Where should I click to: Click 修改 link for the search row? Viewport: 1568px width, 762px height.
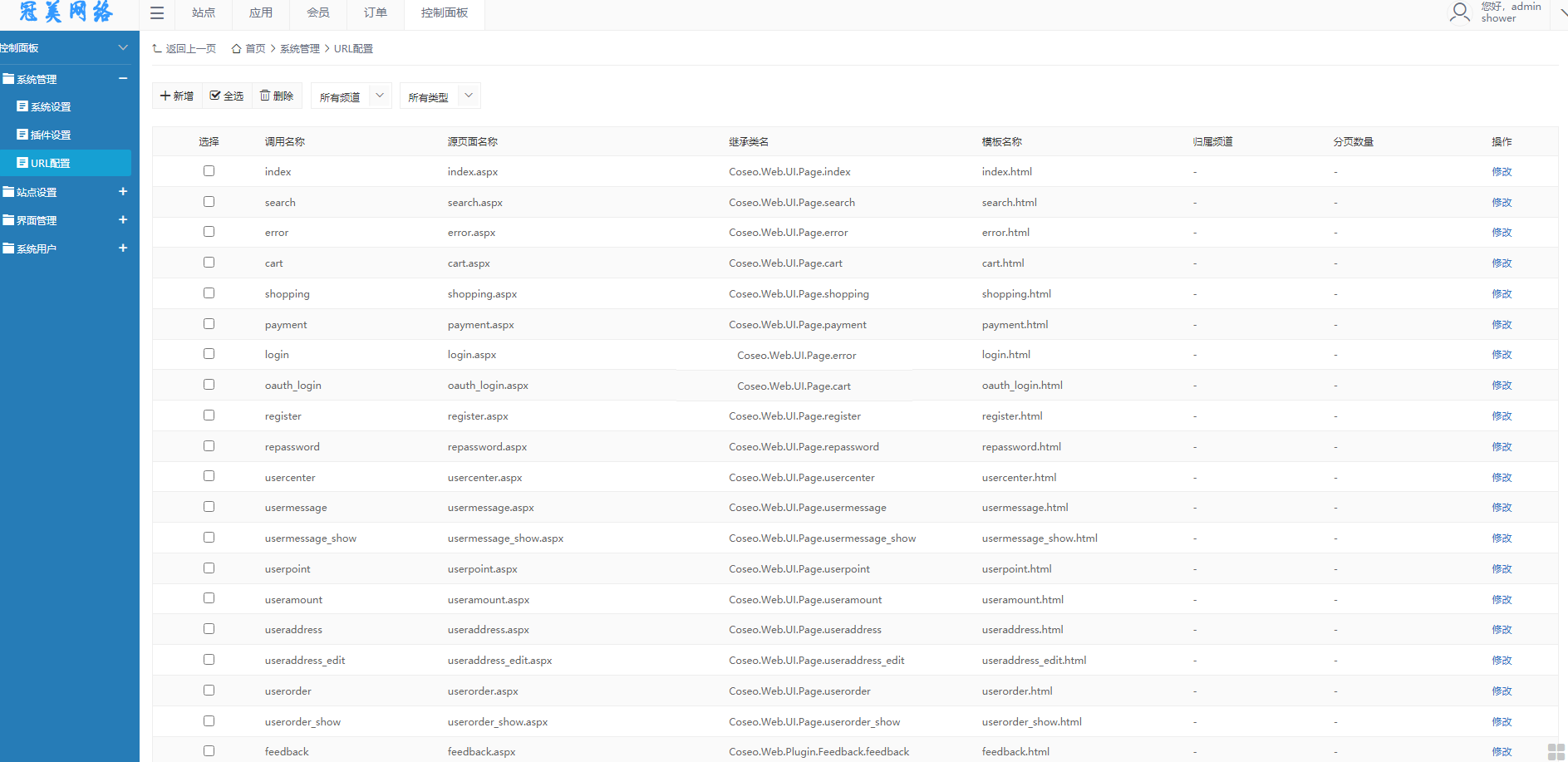point(1501,203)
